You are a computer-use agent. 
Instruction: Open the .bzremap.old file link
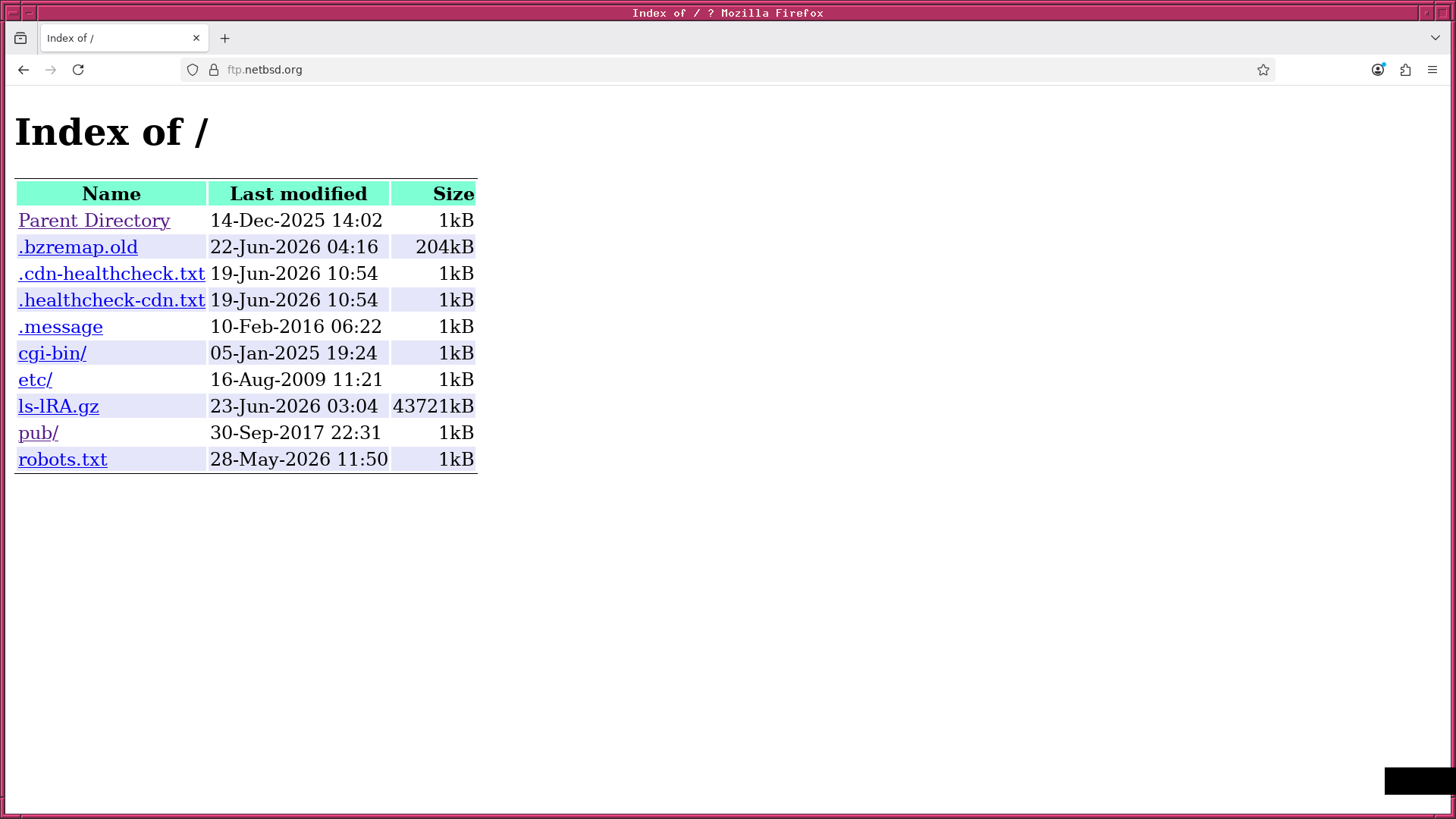pyautogui.click(x=78, y=247)
